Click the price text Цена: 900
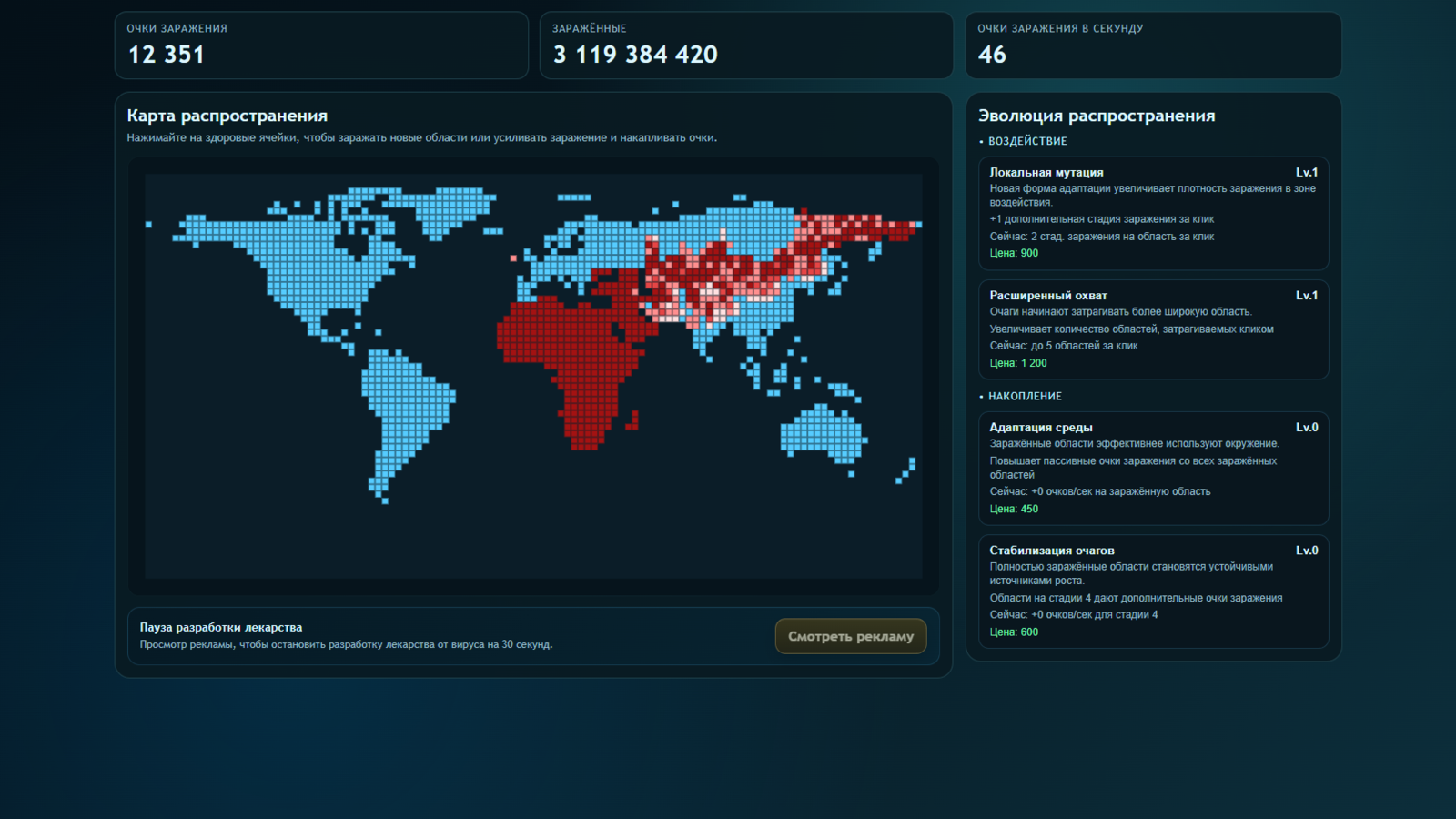The image size is (1456, 819). tap(1014, 253)
